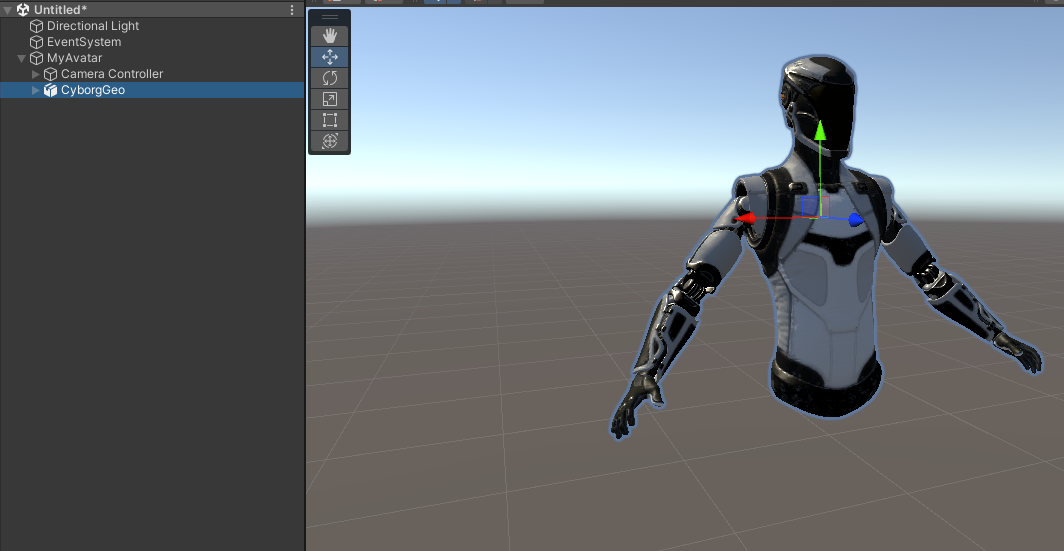Screen dimensions: 1064x551
Task: Select the Camera Controller object
Action: pos(111,74)
